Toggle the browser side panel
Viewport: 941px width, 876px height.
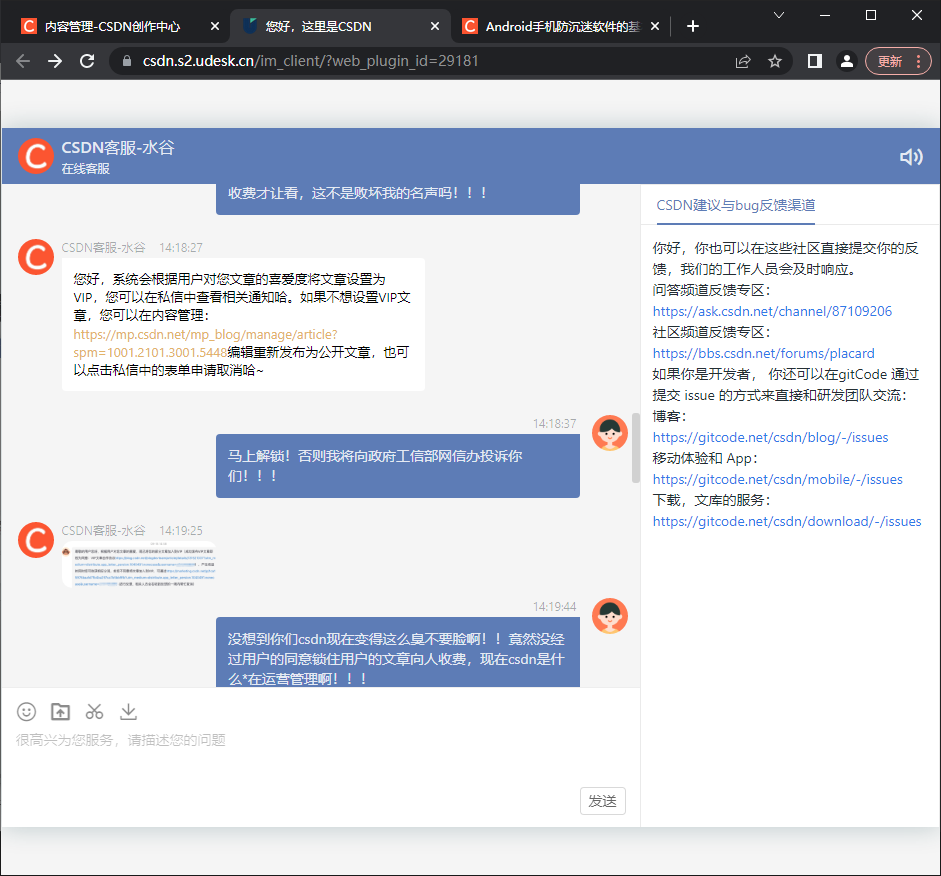814,61
